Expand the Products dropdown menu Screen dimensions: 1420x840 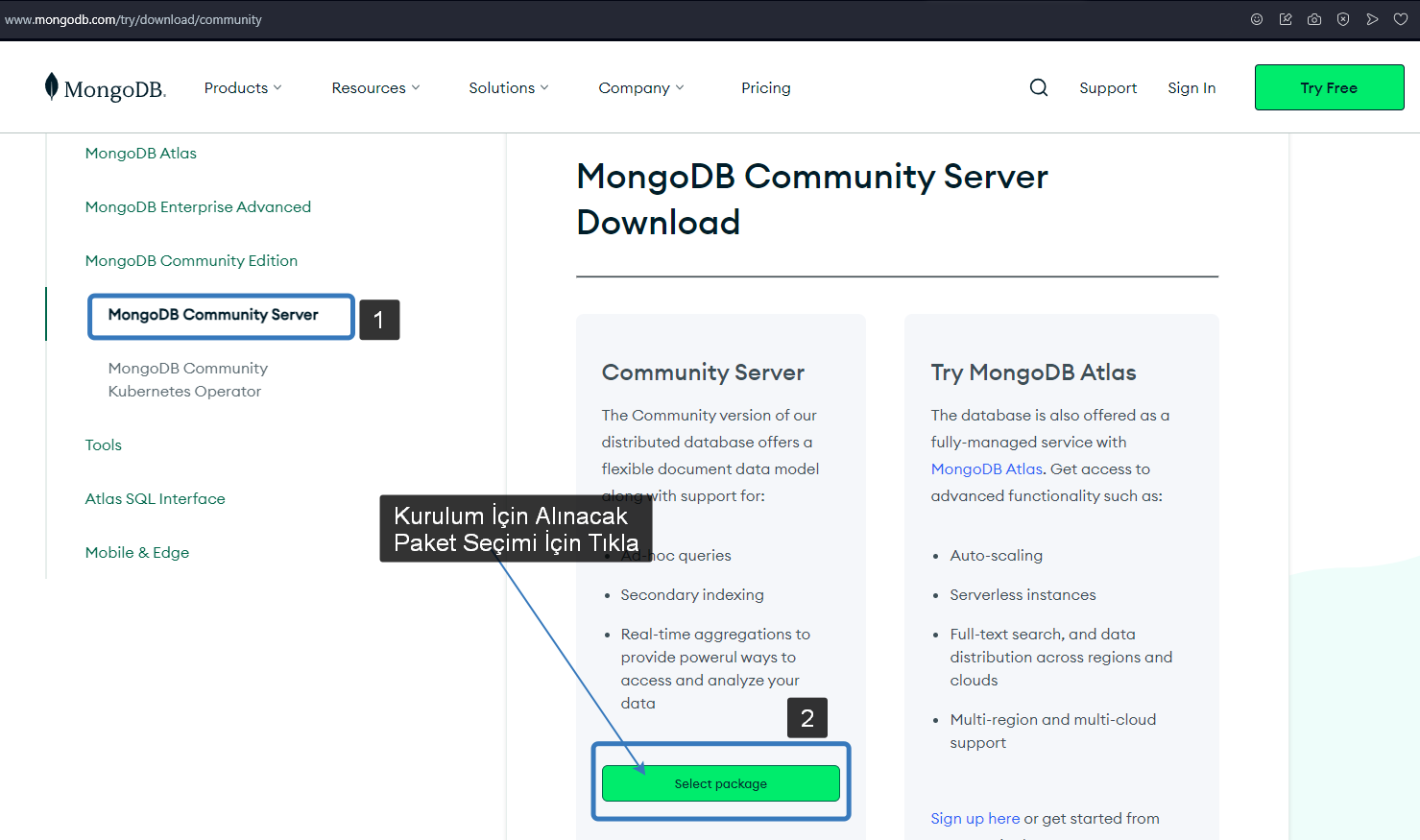coord(242,87)
